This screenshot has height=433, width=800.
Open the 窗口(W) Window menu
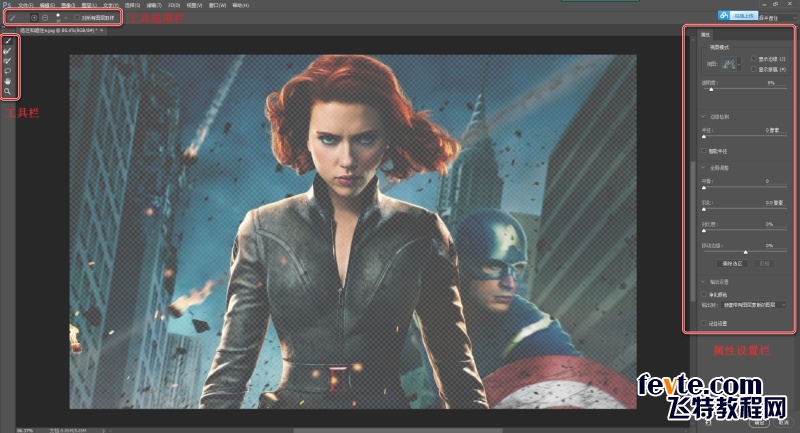coord(217,5)
